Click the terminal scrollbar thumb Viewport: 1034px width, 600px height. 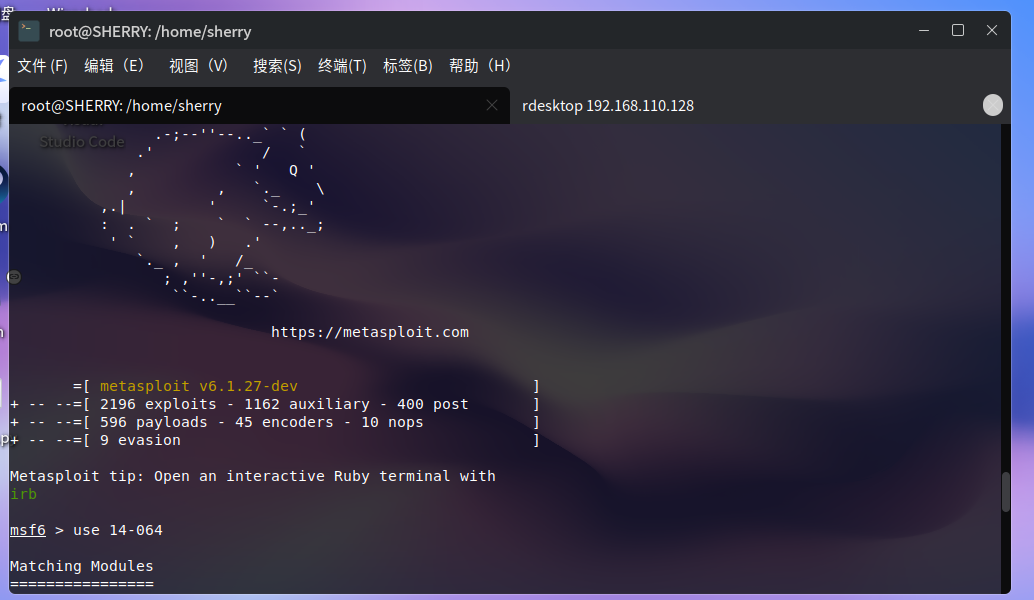pos(1006,491)
